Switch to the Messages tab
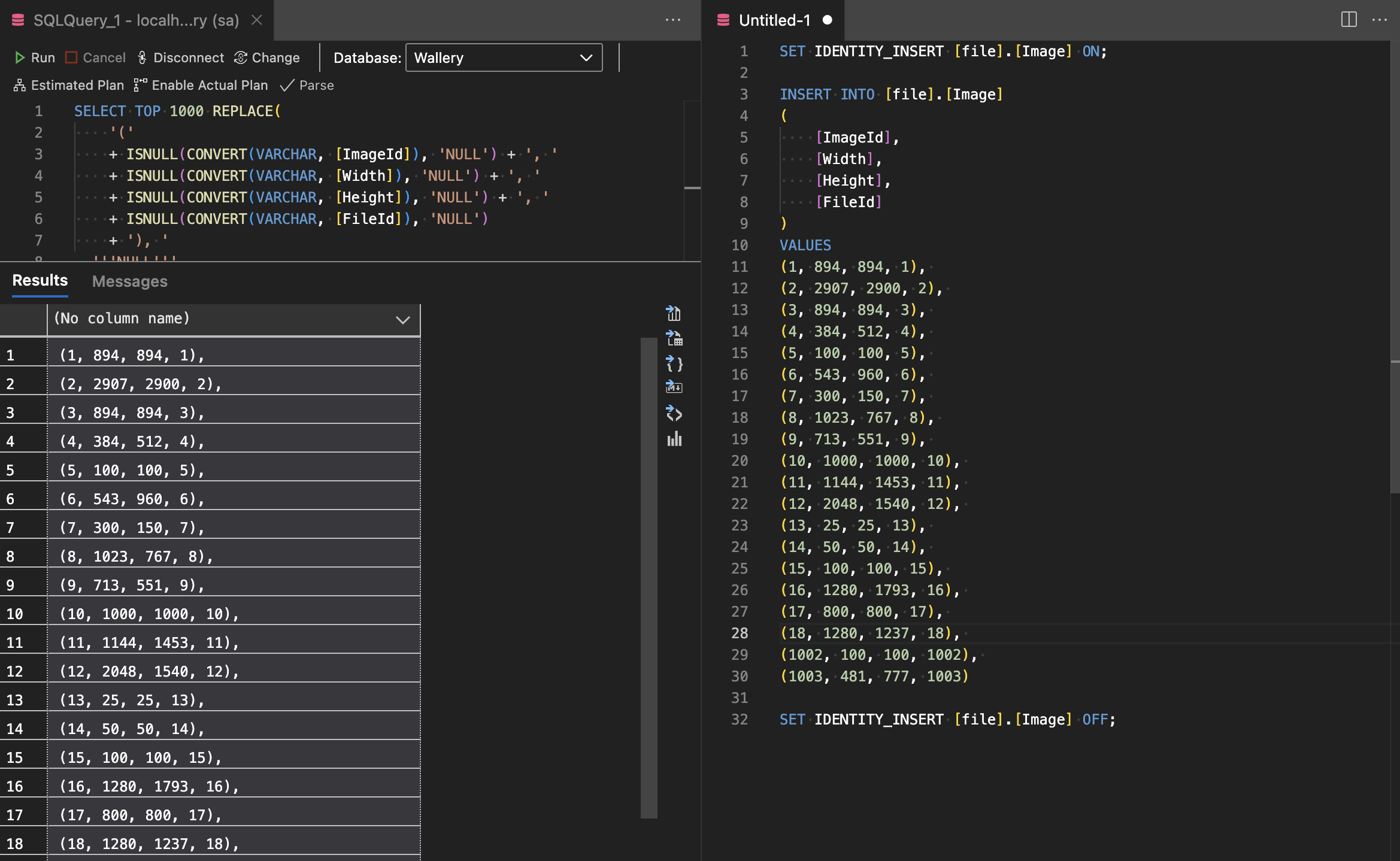This screenshot has height=861, width=1400. click(130, 281)
